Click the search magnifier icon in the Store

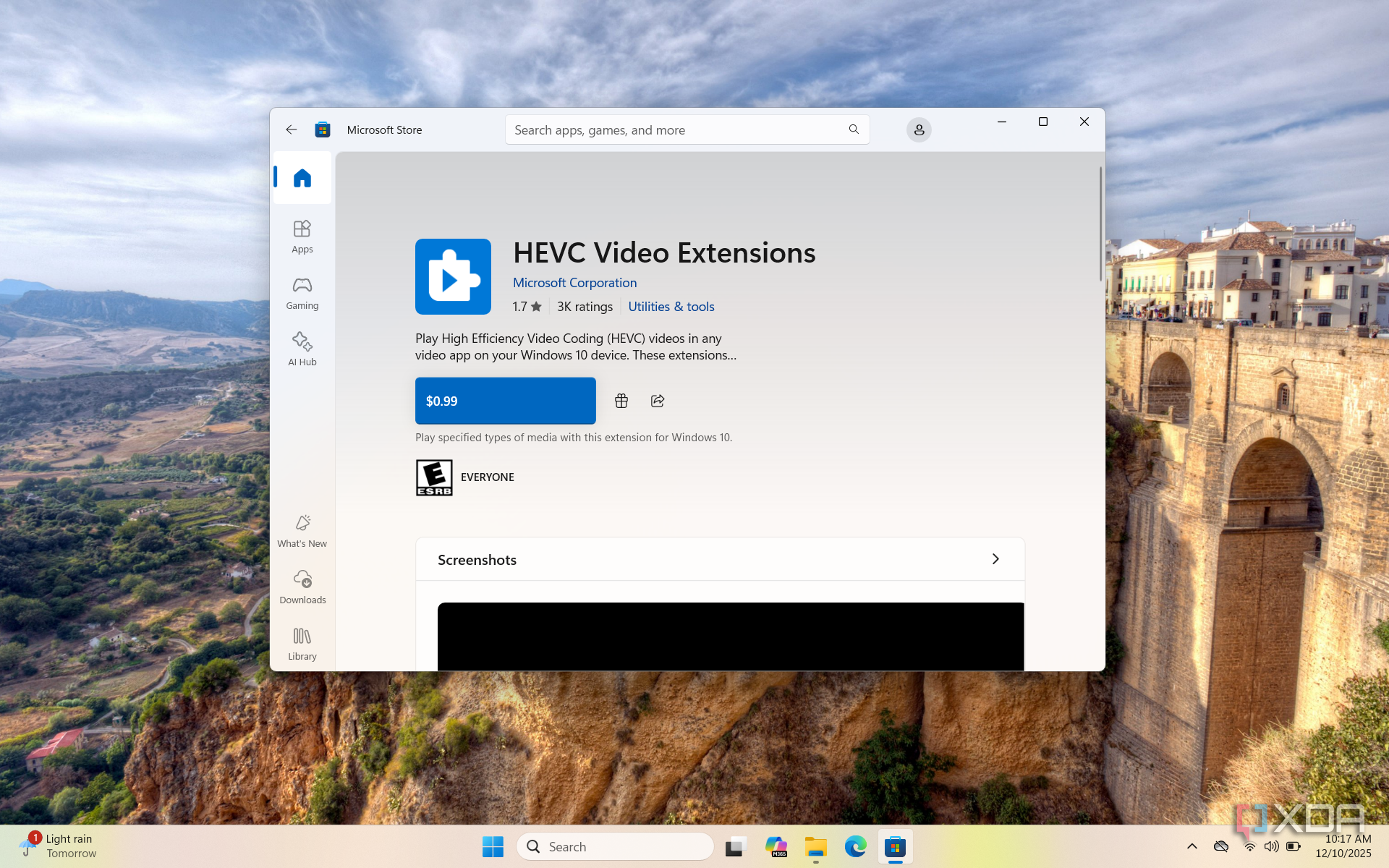click(x=854, y=129)
